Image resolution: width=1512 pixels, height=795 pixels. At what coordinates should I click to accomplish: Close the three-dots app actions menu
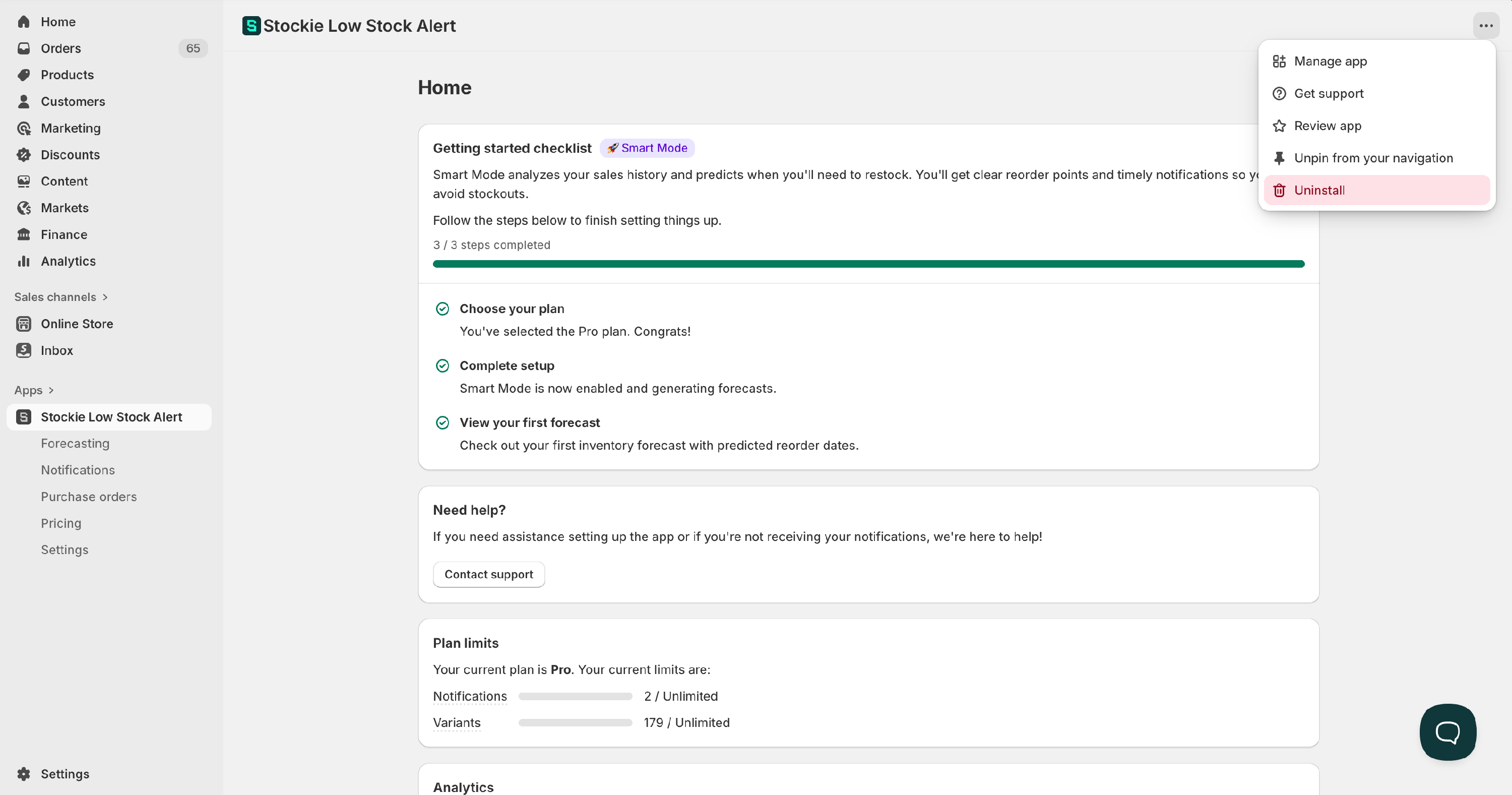(1486, 26)
